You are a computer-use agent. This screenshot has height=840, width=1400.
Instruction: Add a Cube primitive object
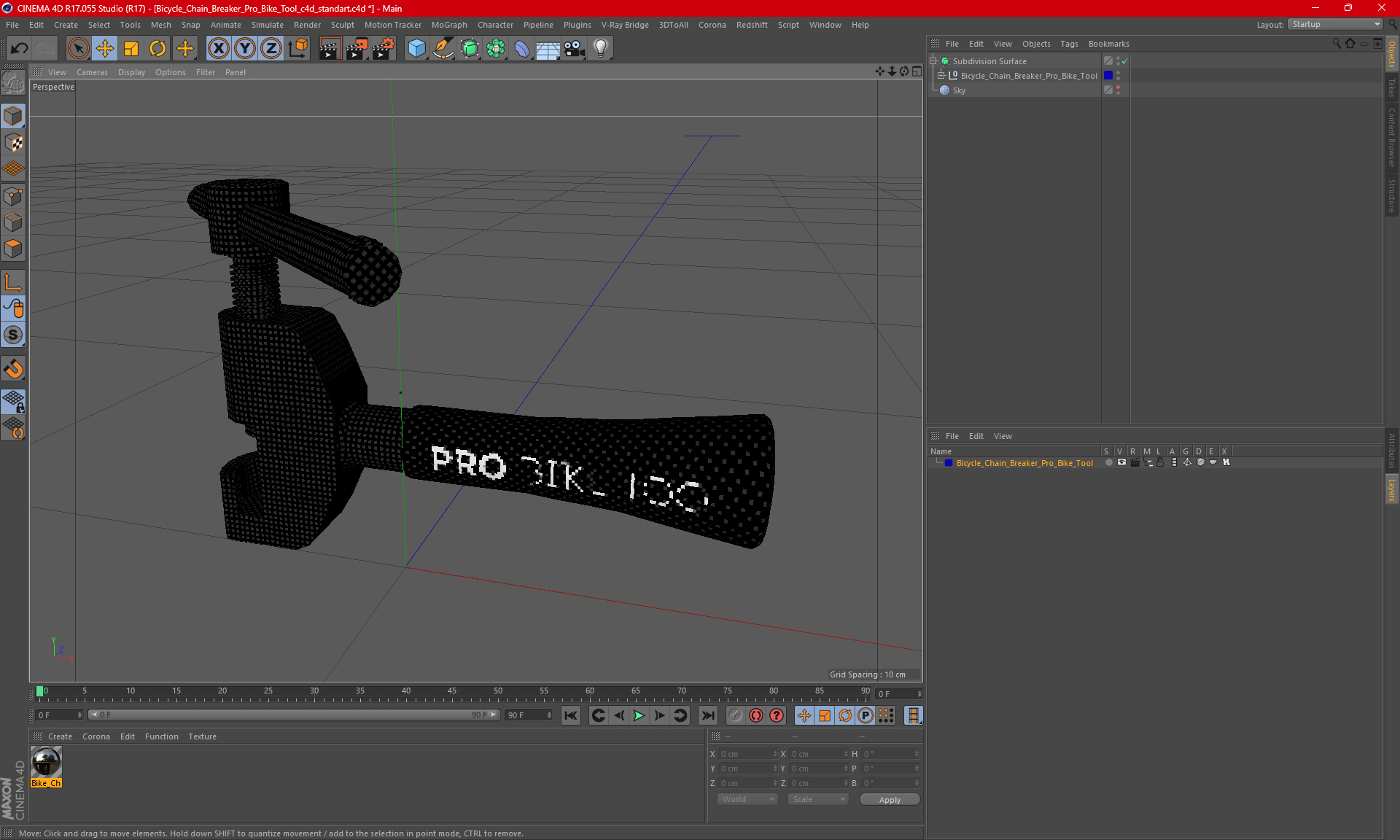point(416,49)
